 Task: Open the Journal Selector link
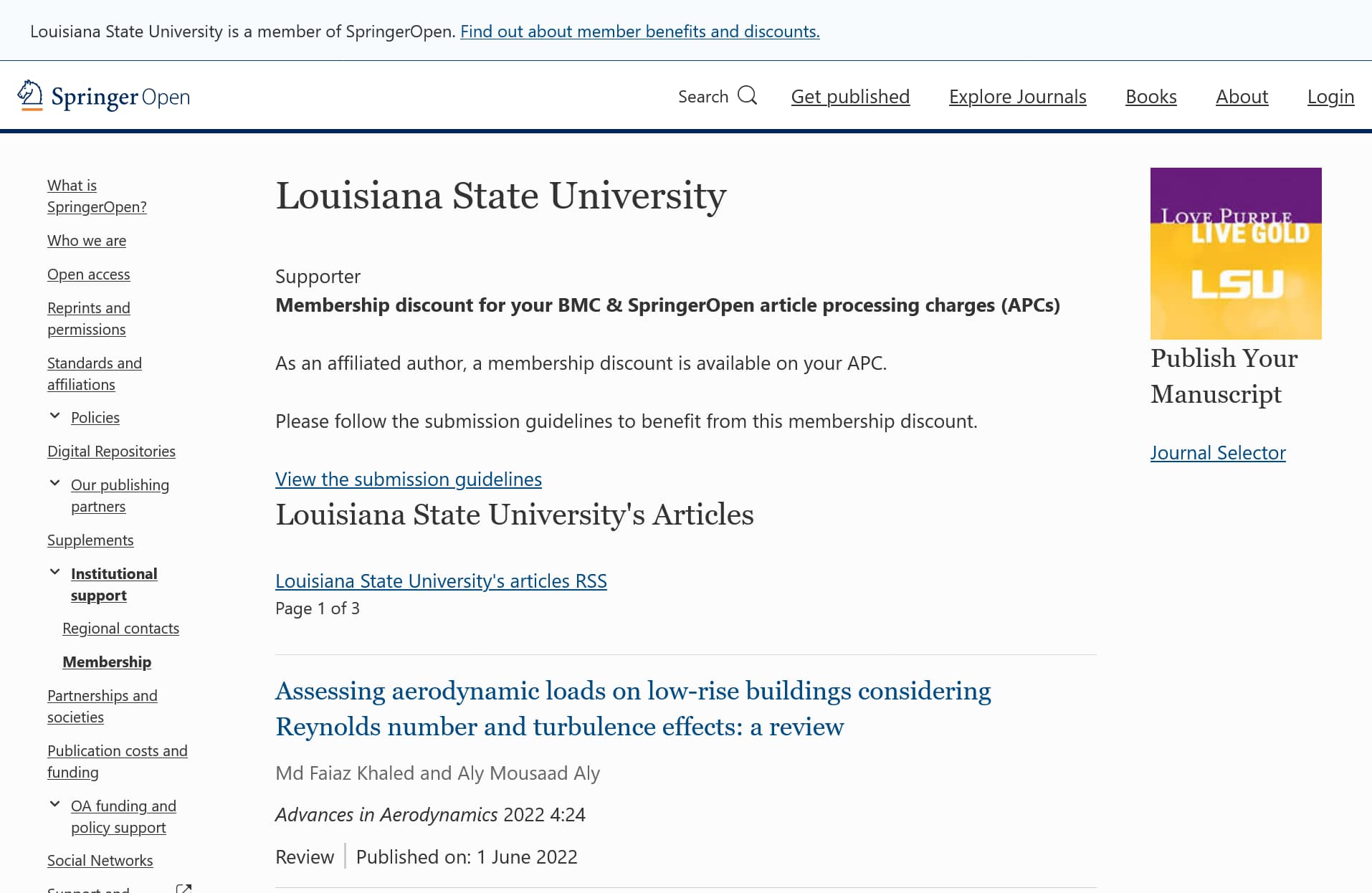coord(1218,452)
